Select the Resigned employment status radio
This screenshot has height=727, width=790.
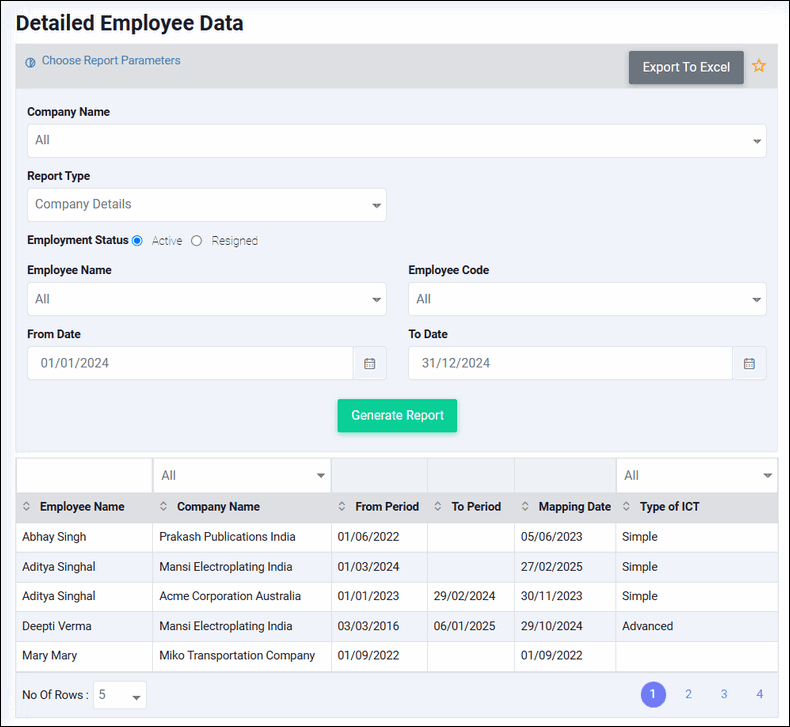(196, 241)
